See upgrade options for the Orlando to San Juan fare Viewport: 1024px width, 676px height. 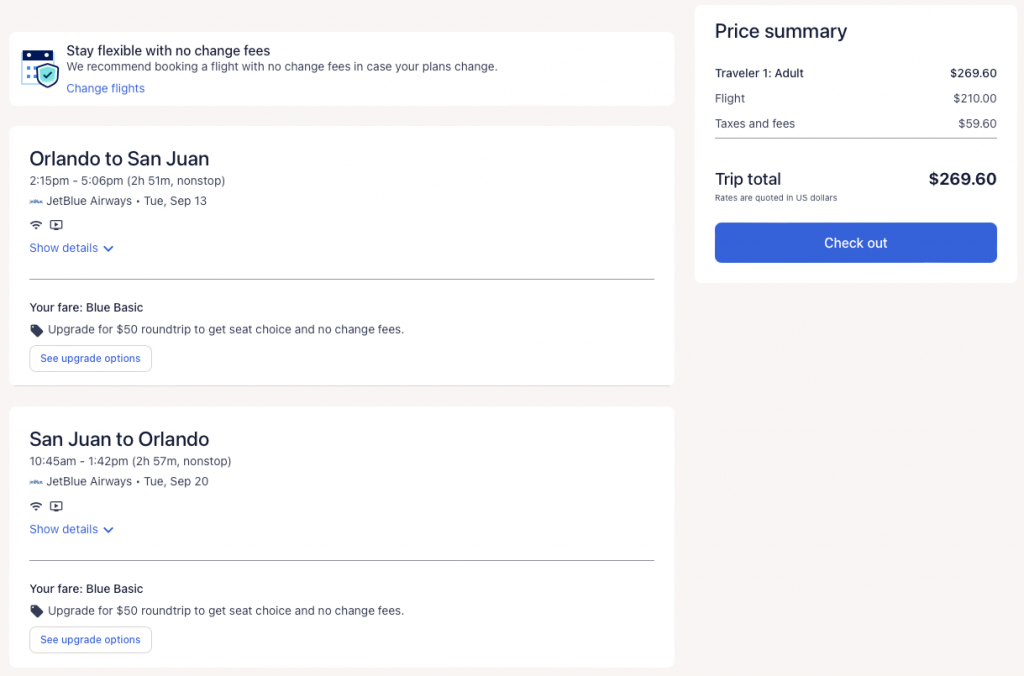click(90, 358)
